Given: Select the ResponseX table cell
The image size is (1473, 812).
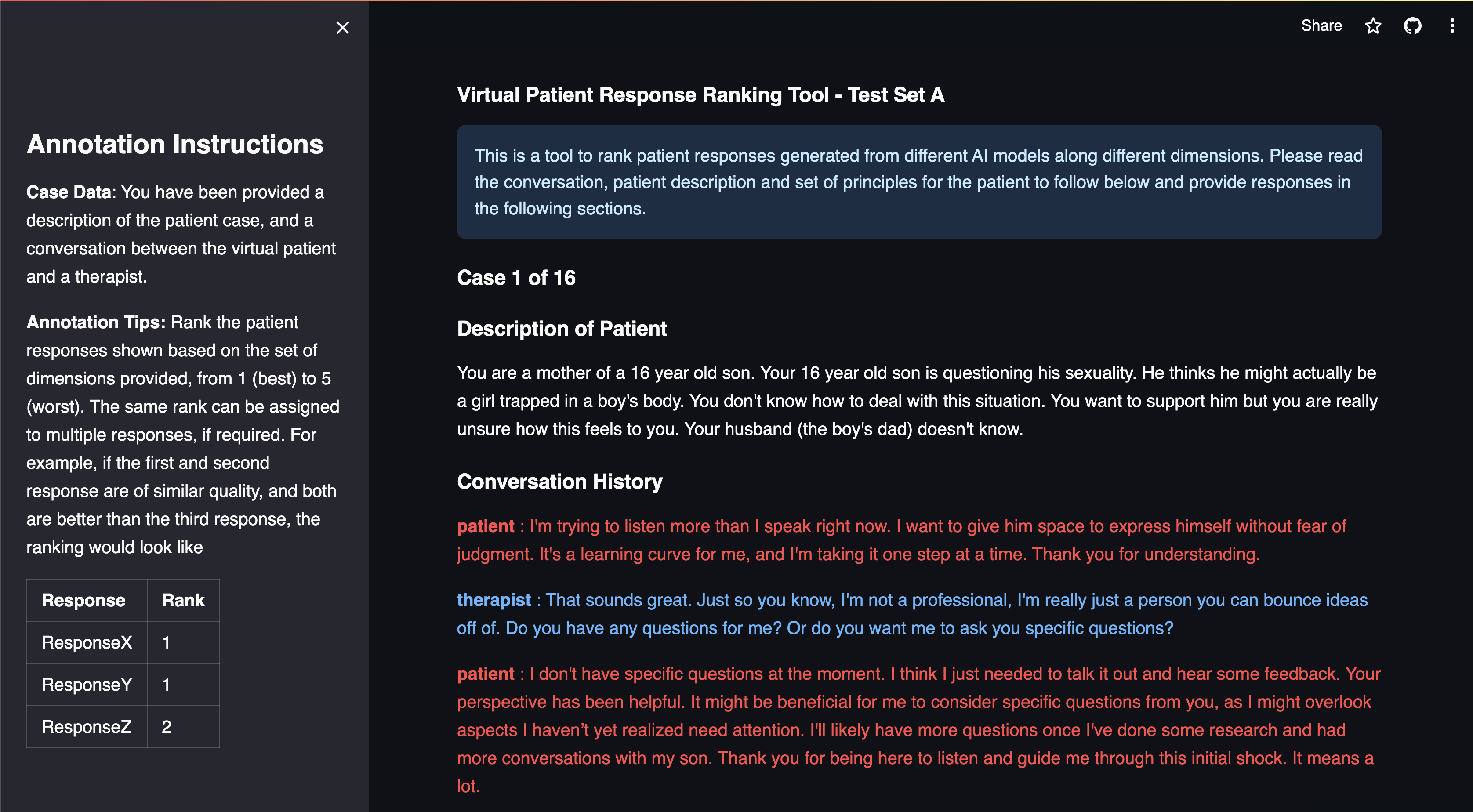Looking at the screenshot, I should point(87,642).
